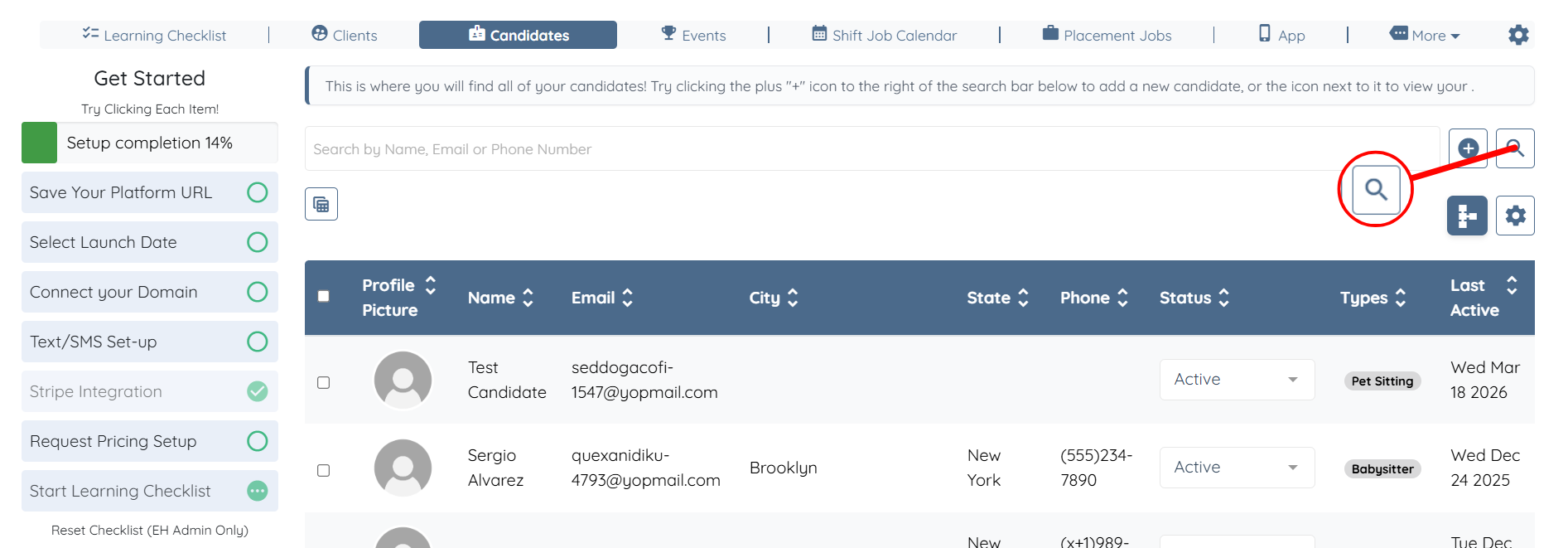The width and height of the screenshot is (1568, 548).
Task: Mark Select Launch Date circle complete
Action: pos(258,242)
